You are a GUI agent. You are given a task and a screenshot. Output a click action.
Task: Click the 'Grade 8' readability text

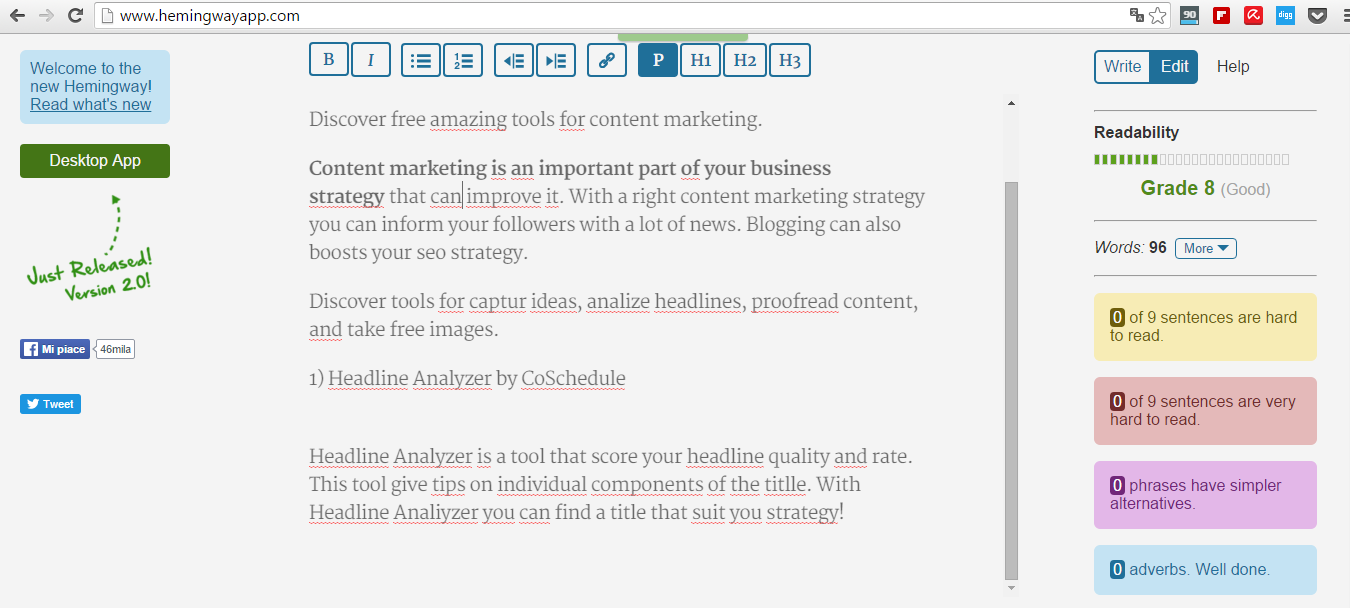pyautogui.click(x=1177, y=188)
